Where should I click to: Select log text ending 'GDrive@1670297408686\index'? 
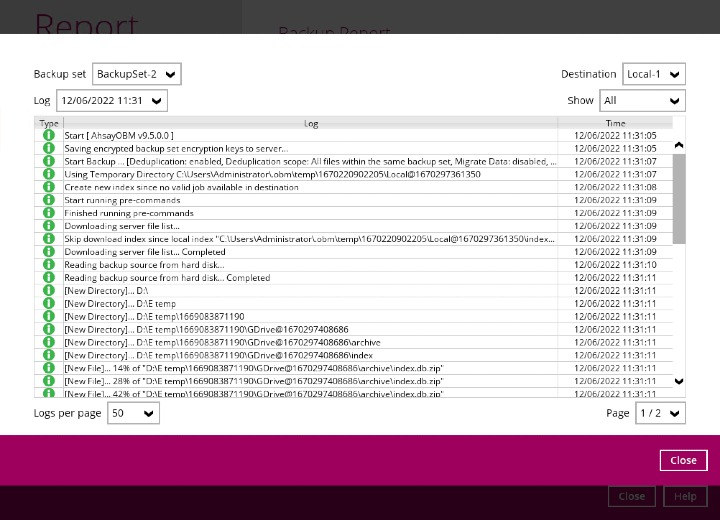[x=219, y=355]
